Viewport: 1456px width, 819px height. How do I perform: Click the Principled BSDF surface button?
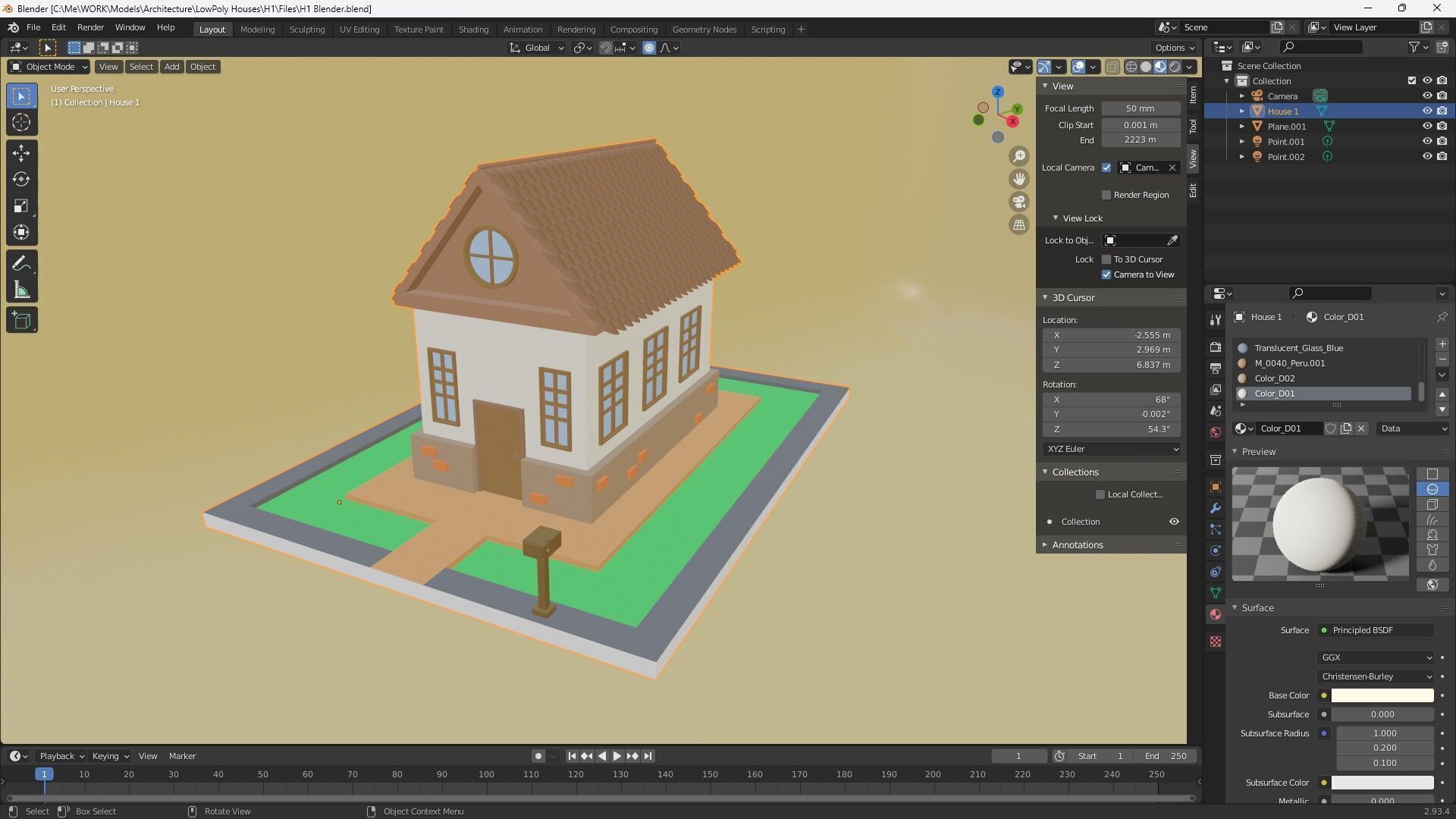pyautogui.click(x=1376, y=630)
